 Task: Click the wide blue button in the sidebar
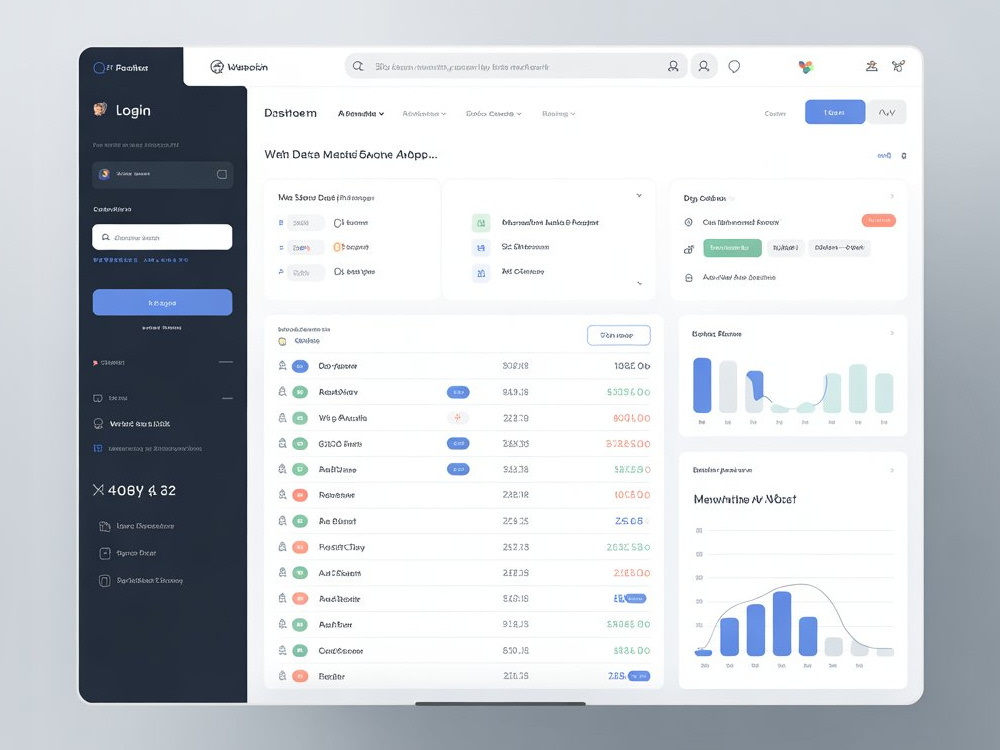click(x=162, y=302)
